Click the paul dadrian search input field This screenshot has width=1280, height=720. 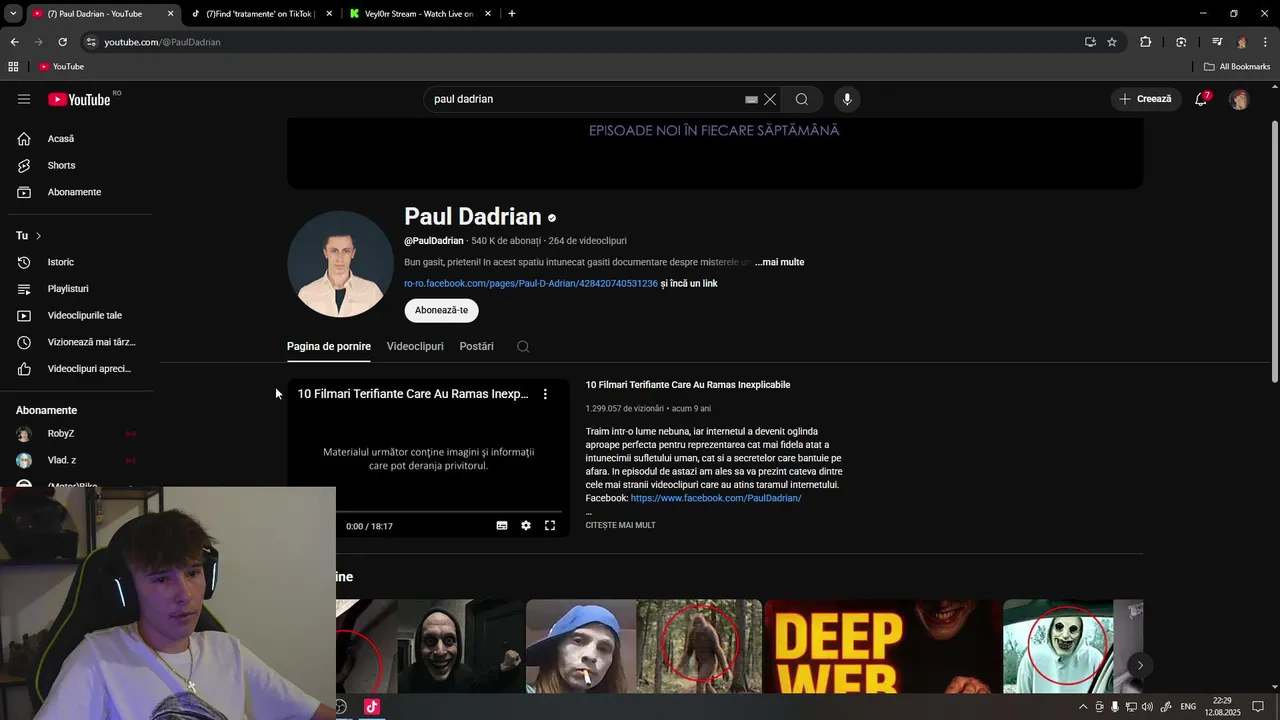585,99
